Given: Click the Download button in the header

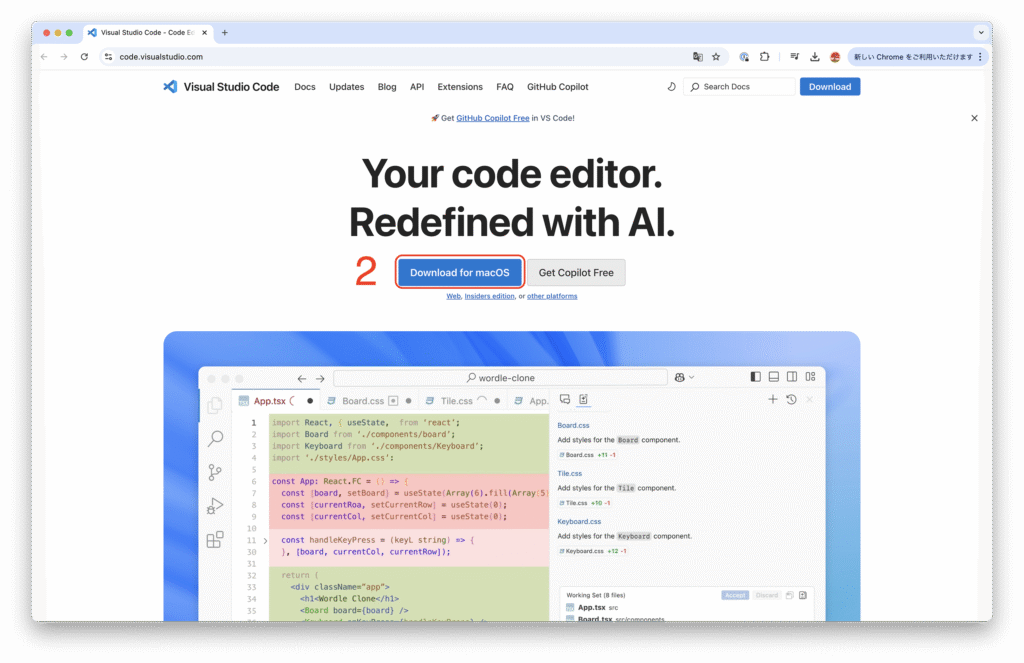Looking at the screenshot, I should tap(830, 87).
